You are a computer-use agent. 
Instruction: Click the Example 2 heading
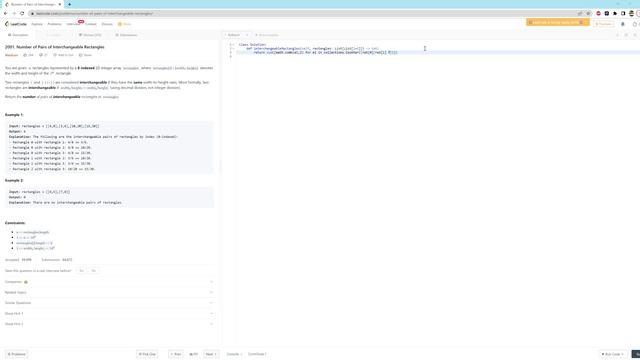14,180
